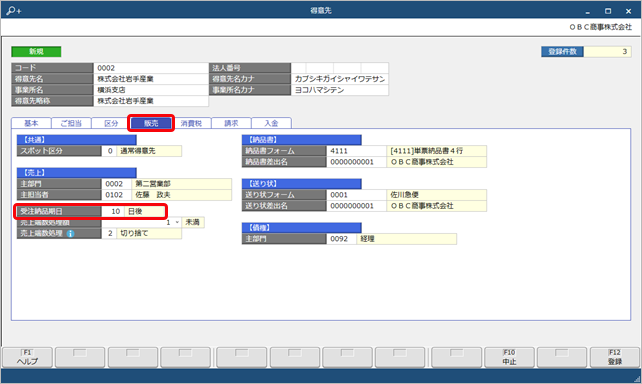The image size is (642, 384).
Task: Go to the 入金 tab
Action: point(271,123)
